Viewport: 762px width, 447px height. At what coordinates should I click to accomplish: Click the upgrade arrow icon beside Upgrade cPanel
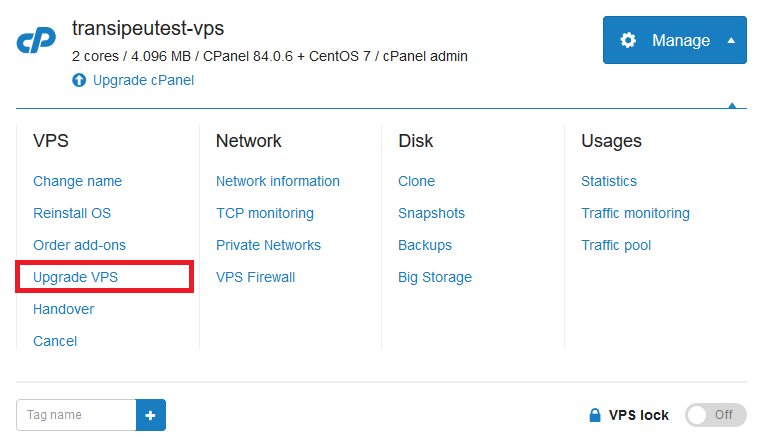click(x=79, y=80)
